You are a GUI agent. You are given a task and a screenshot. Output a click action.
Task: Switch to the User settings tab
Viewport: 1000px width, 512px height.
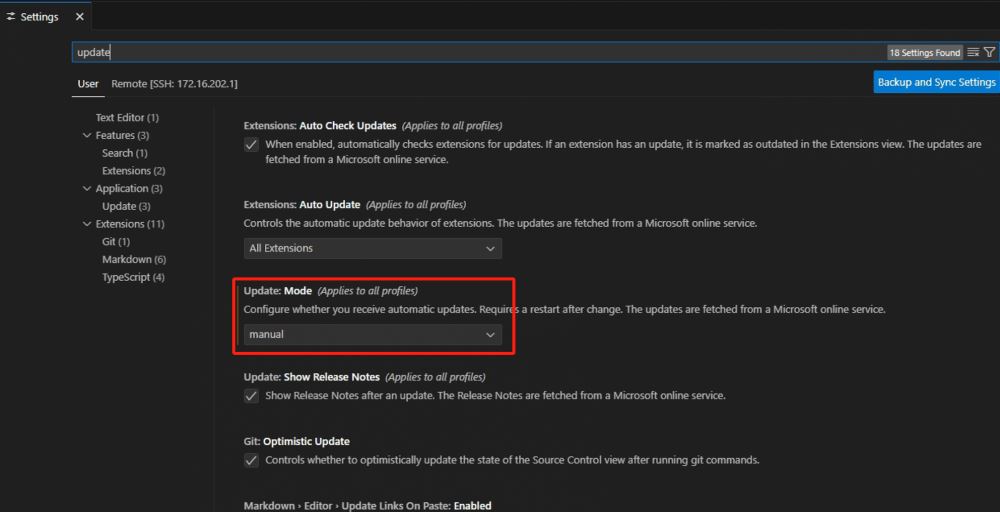pos(88,83)
